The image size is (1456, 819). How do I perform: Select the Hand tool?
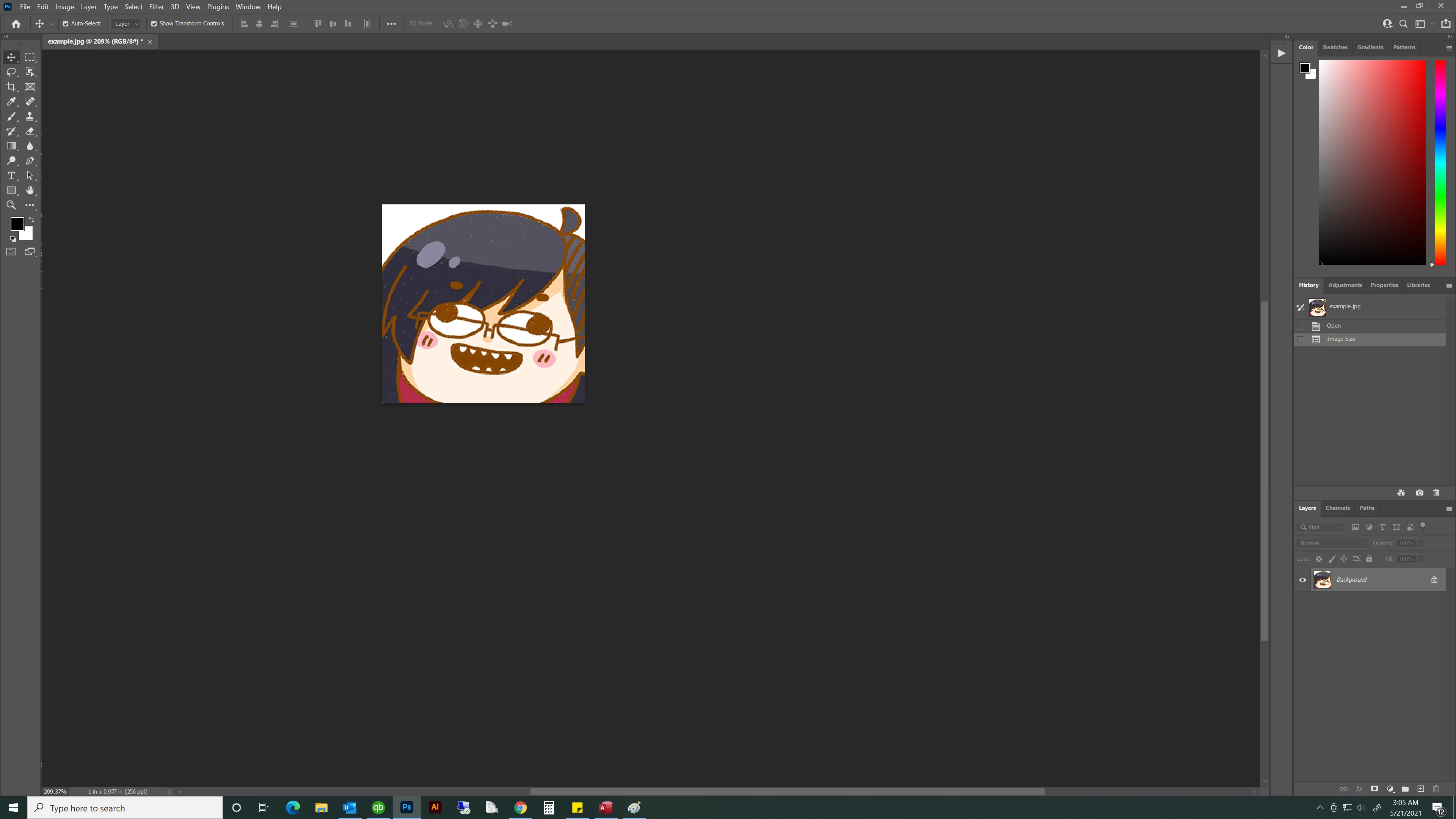pos(30,190)
